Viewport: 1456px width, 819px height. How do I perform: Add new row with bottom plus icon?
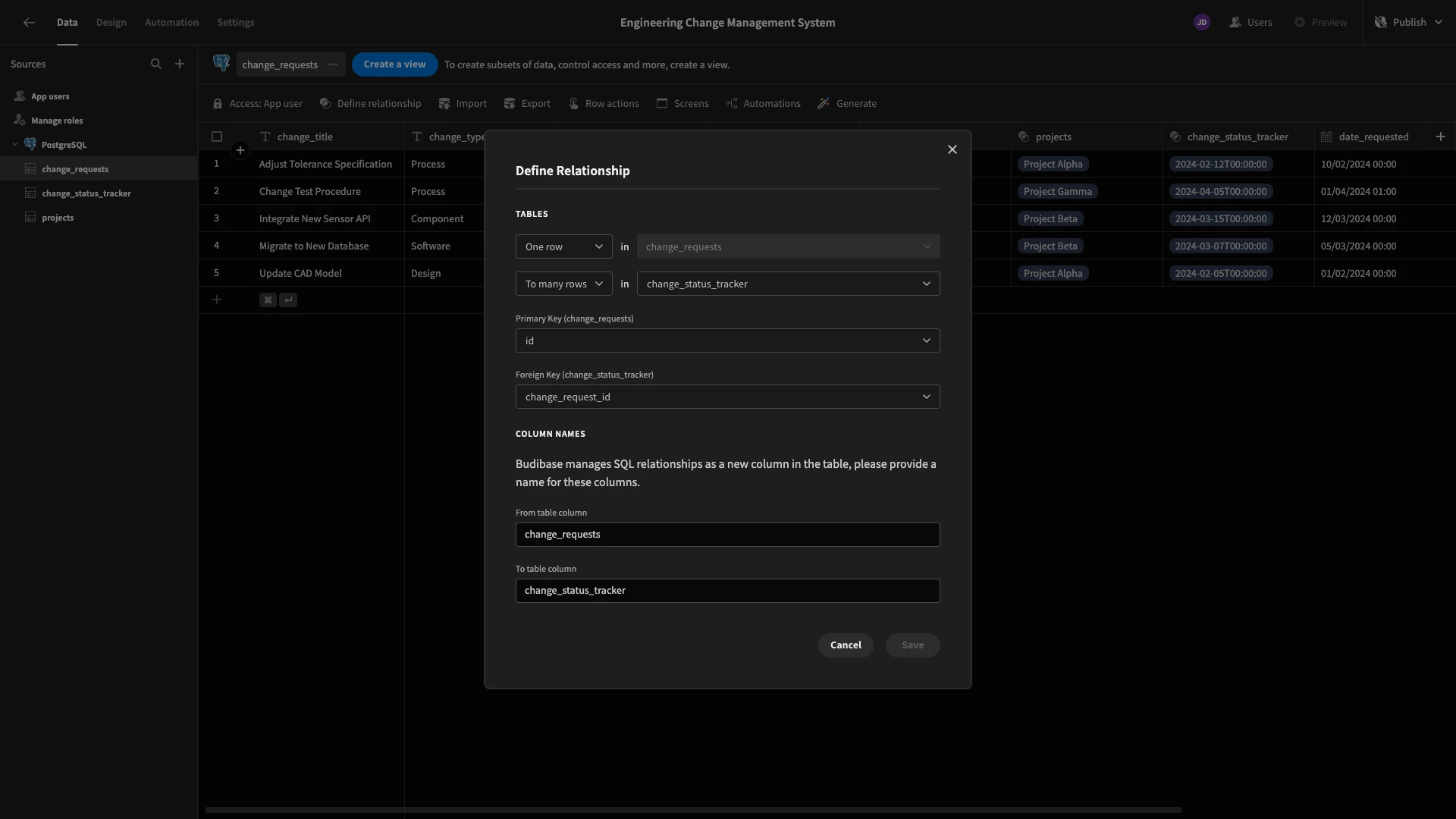[x=217, y=300]
